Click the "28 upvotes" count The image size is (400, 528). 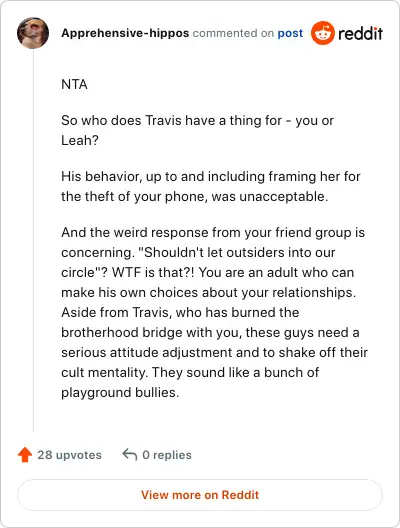click(x=69, y=455)
